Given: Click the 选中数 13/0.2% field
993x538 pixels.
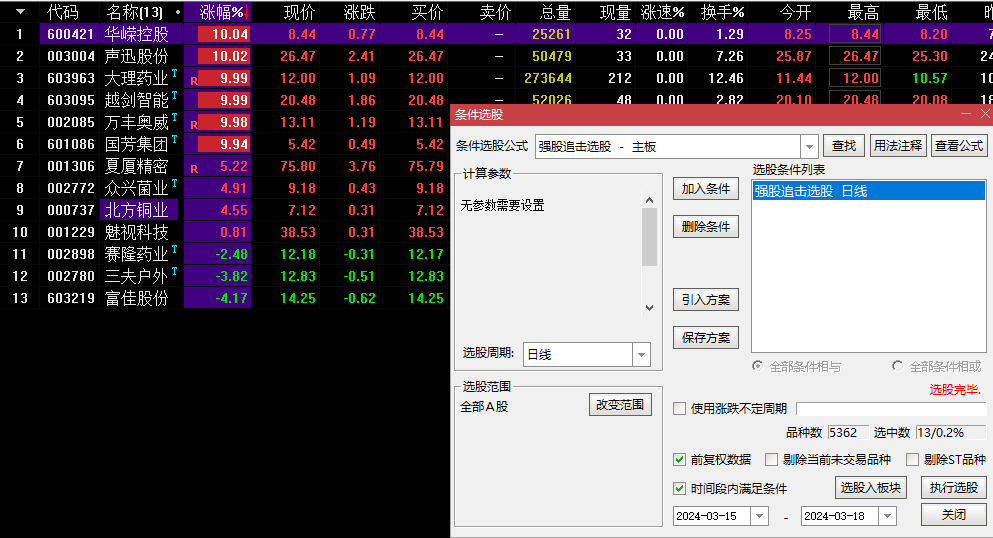Looking at the screenshot, I should click(951, 433).
